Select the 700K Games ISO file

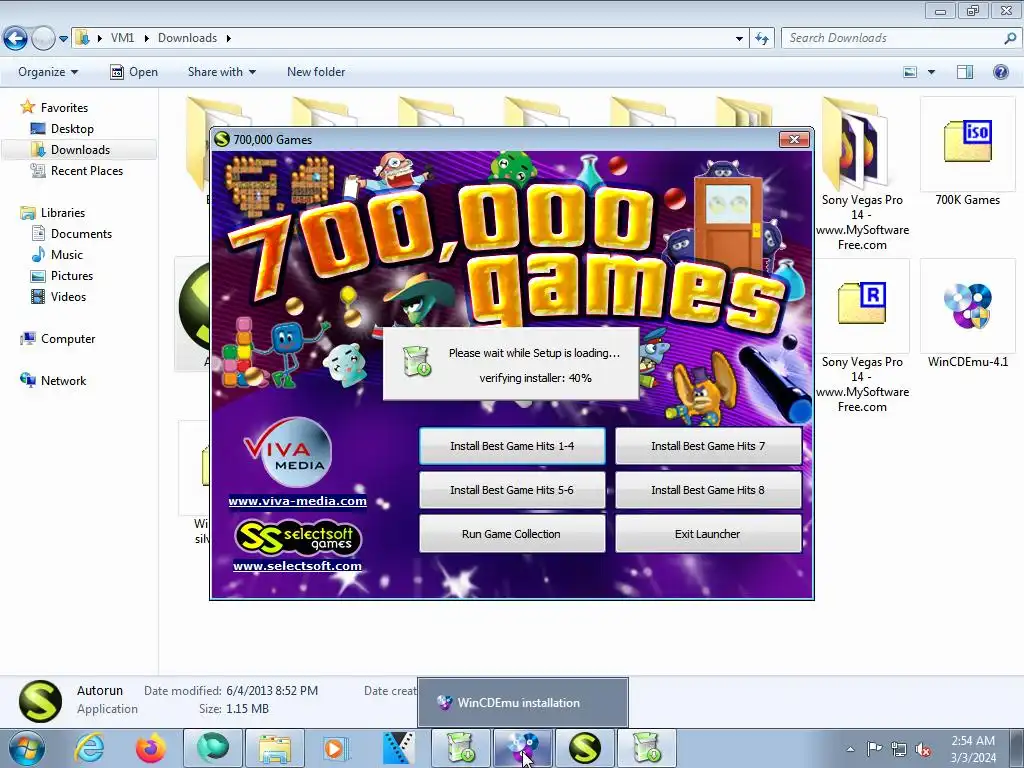(967, 153)
